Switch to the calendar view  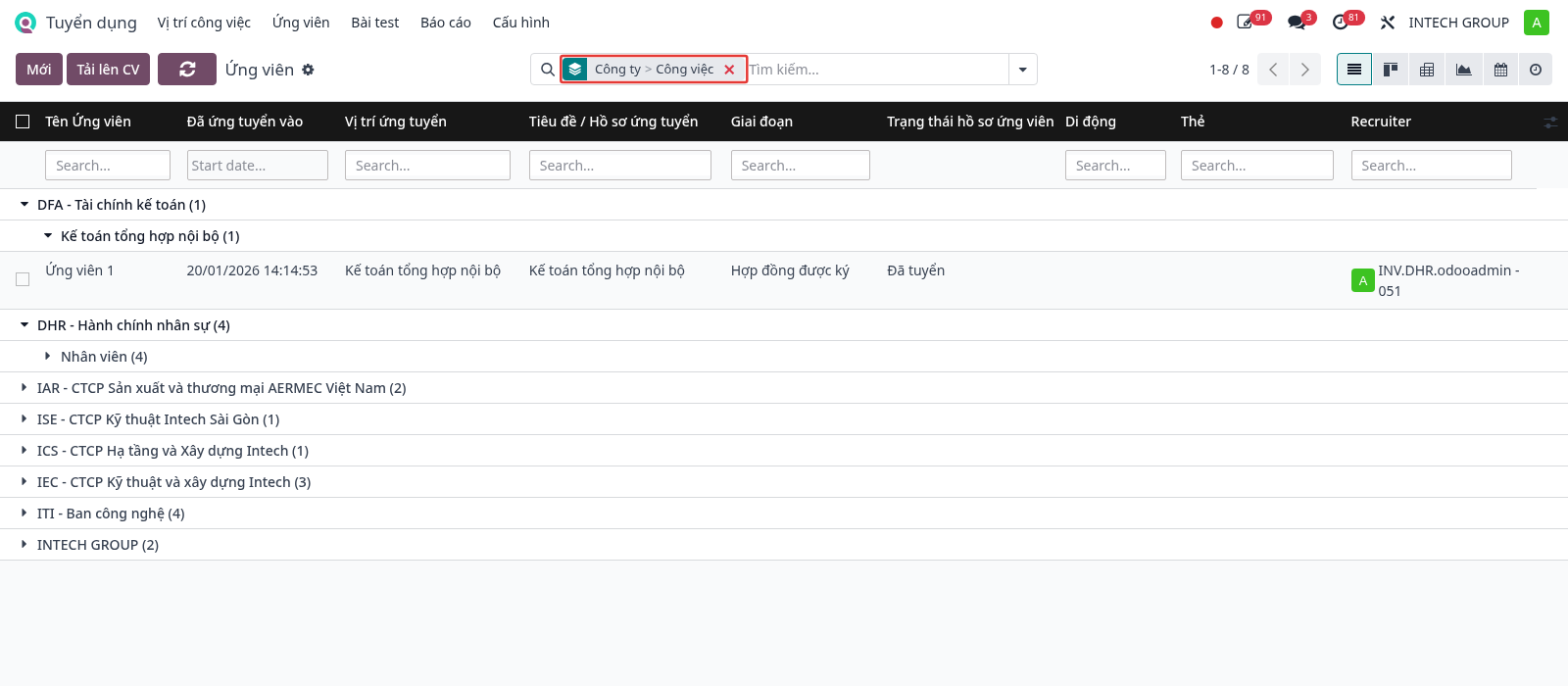pos(1500,70)
